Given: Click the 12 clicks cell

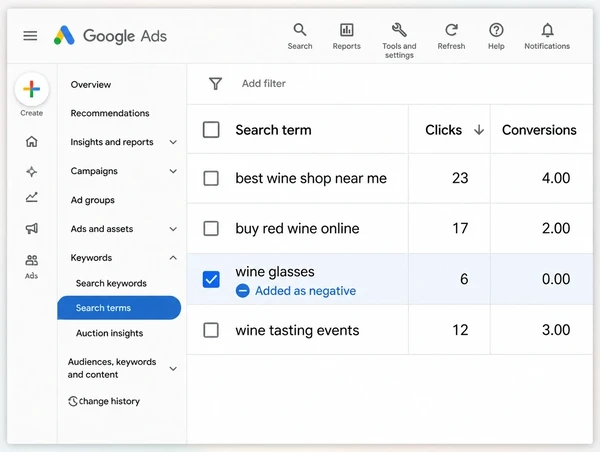Looking at the screenshot, I should (460, 330).
